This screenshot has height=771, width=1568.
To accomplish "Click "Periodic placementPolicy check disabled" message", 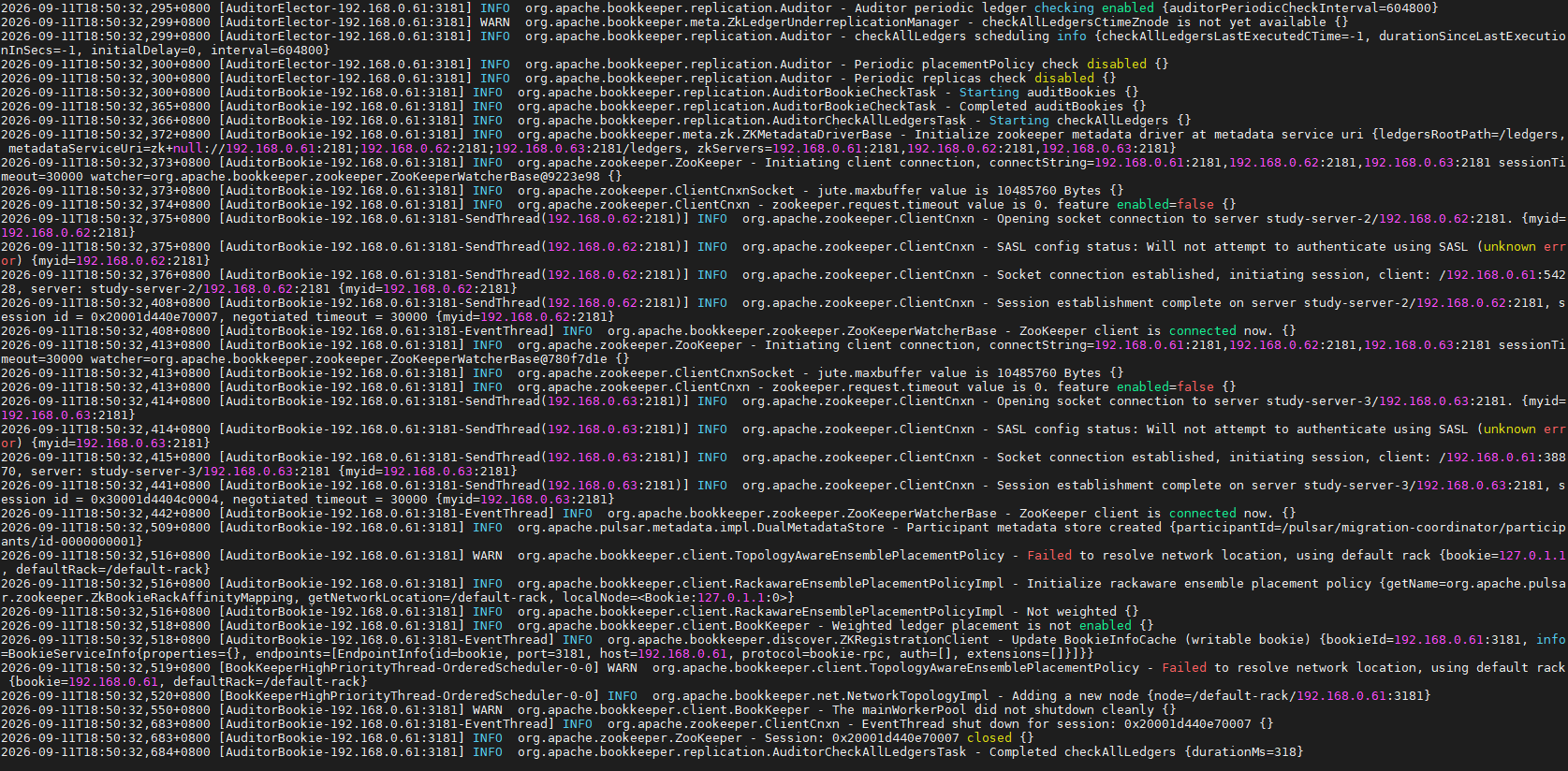I will click(1001, 65).
